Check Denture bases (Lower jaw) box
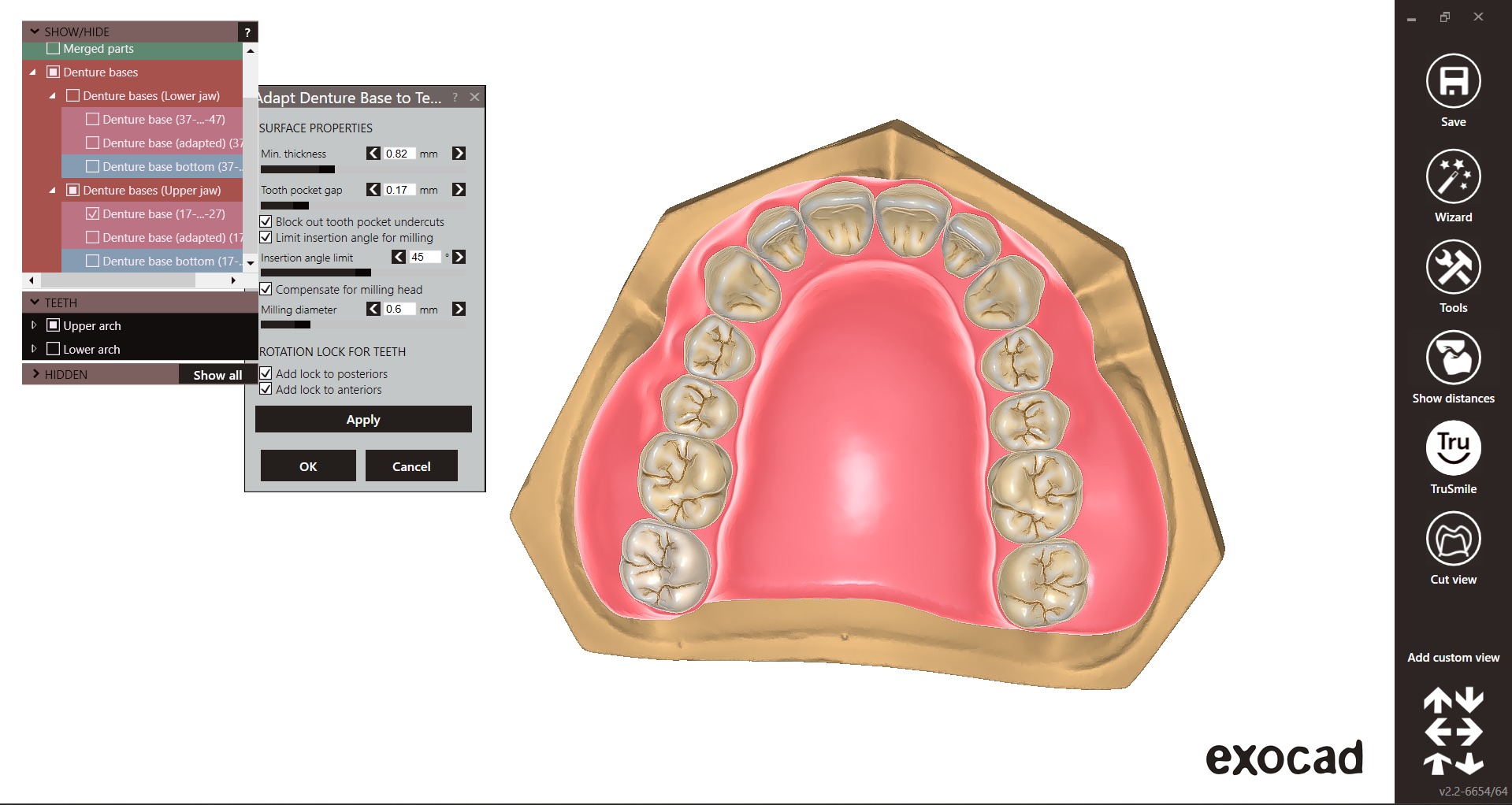Image resolution: width=1512 pixels, height=805 pixels. click(73, 95)
